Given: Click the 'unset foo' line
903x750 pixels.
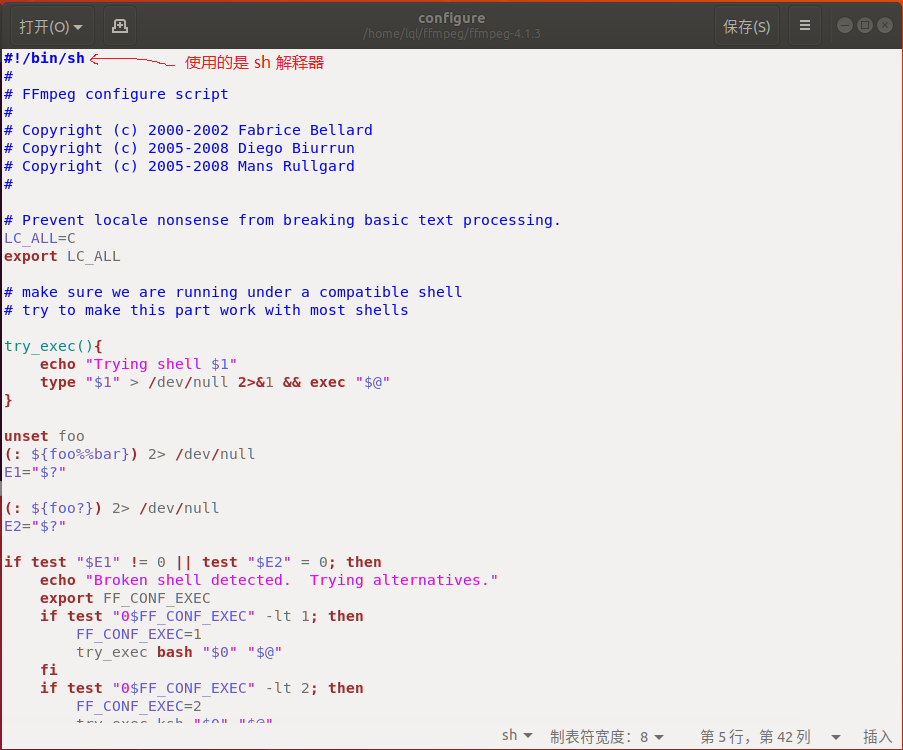Looking at the screenshot, I should [x=44, y=436].
